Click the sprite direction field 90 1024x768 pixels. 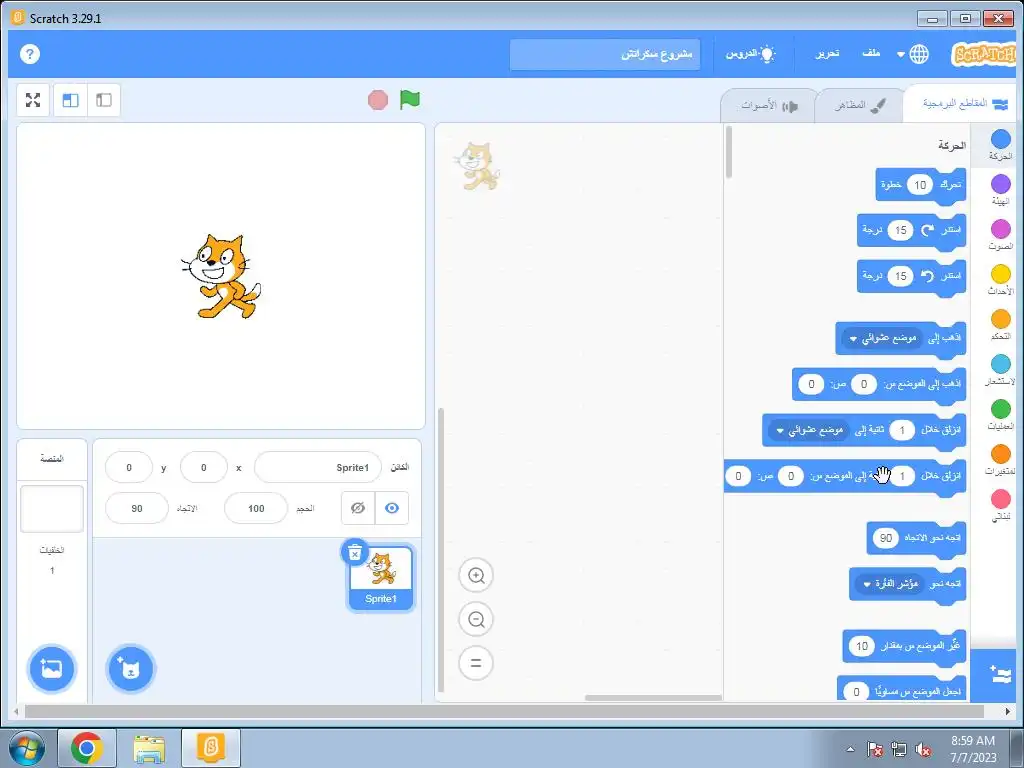(x=136, y=508)
